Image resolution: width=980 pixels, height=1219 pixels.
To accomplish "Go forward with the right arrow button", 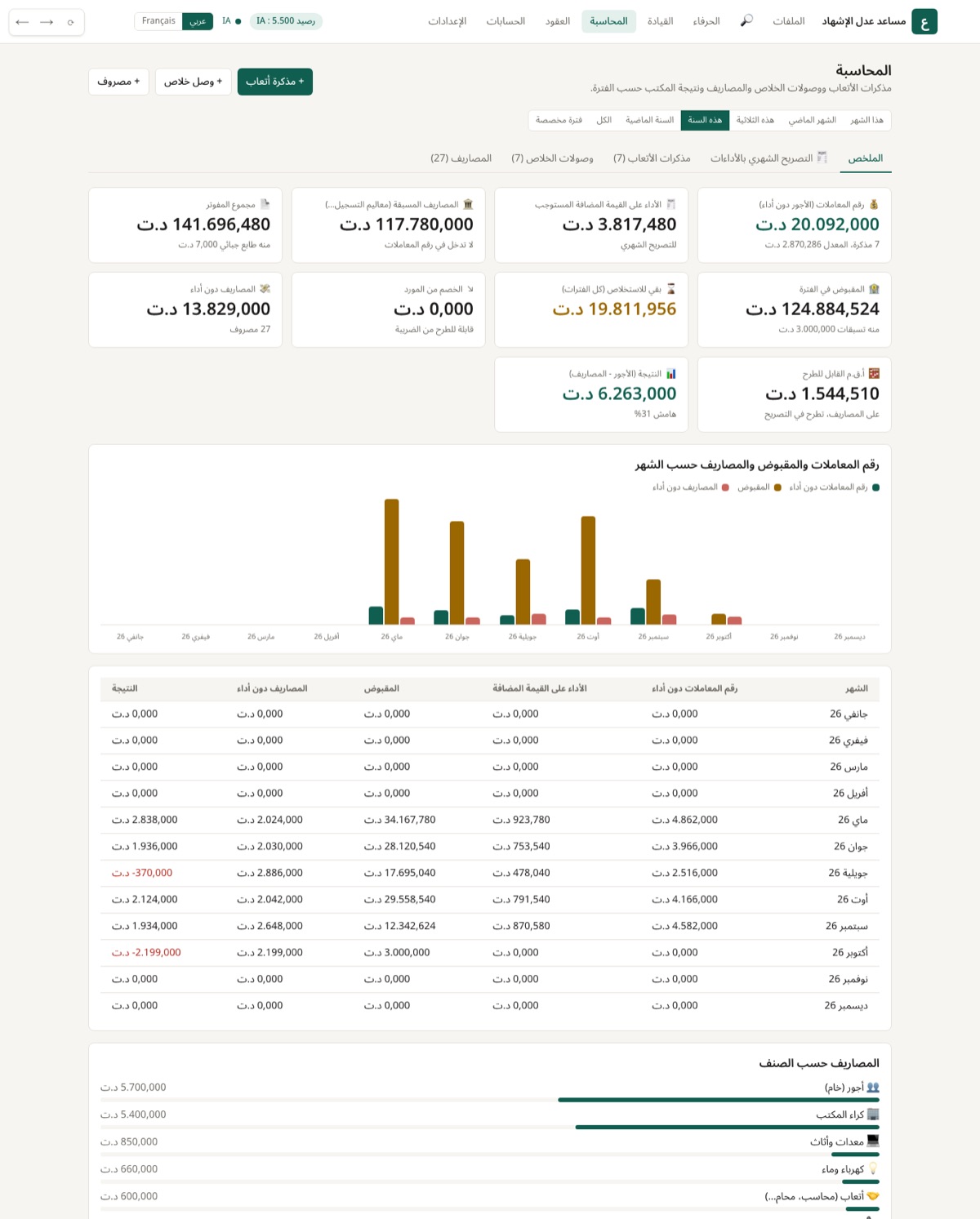I will point(47,22).
